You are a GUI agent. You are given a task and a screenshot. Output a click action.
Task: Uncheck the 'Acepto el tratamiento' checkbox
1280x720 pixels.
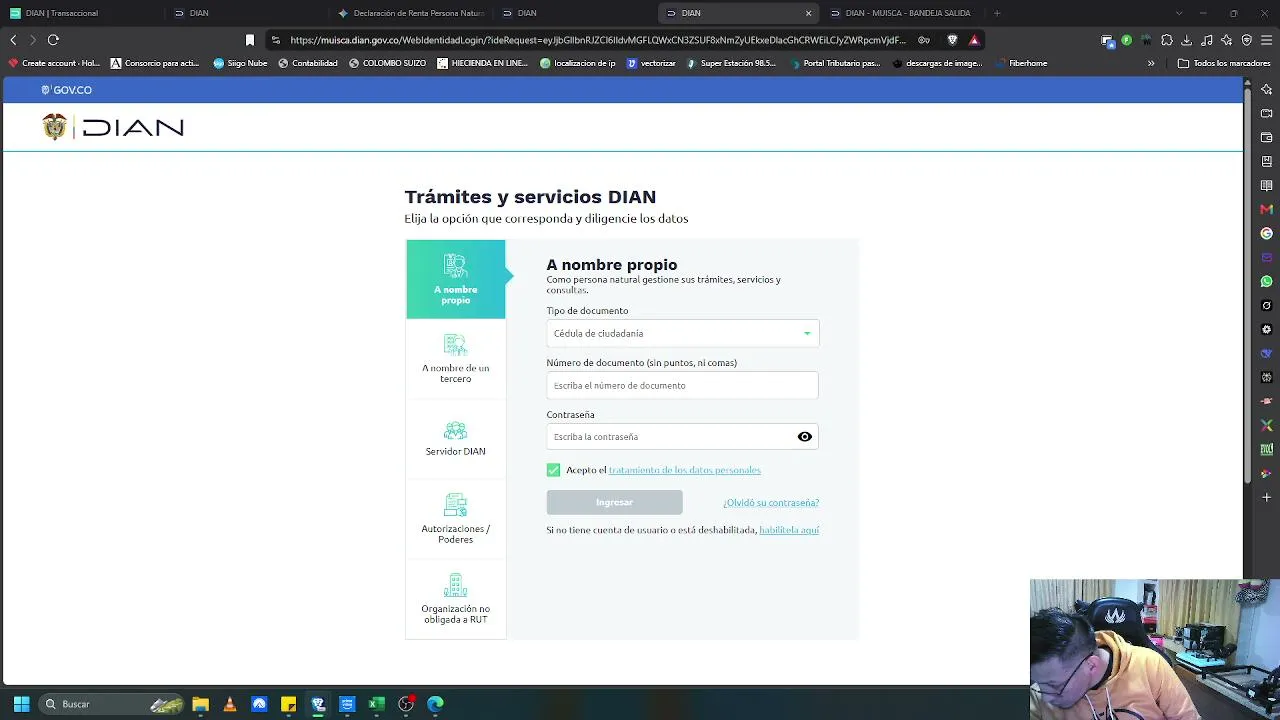pyautogui.click(x=554, y=470)
